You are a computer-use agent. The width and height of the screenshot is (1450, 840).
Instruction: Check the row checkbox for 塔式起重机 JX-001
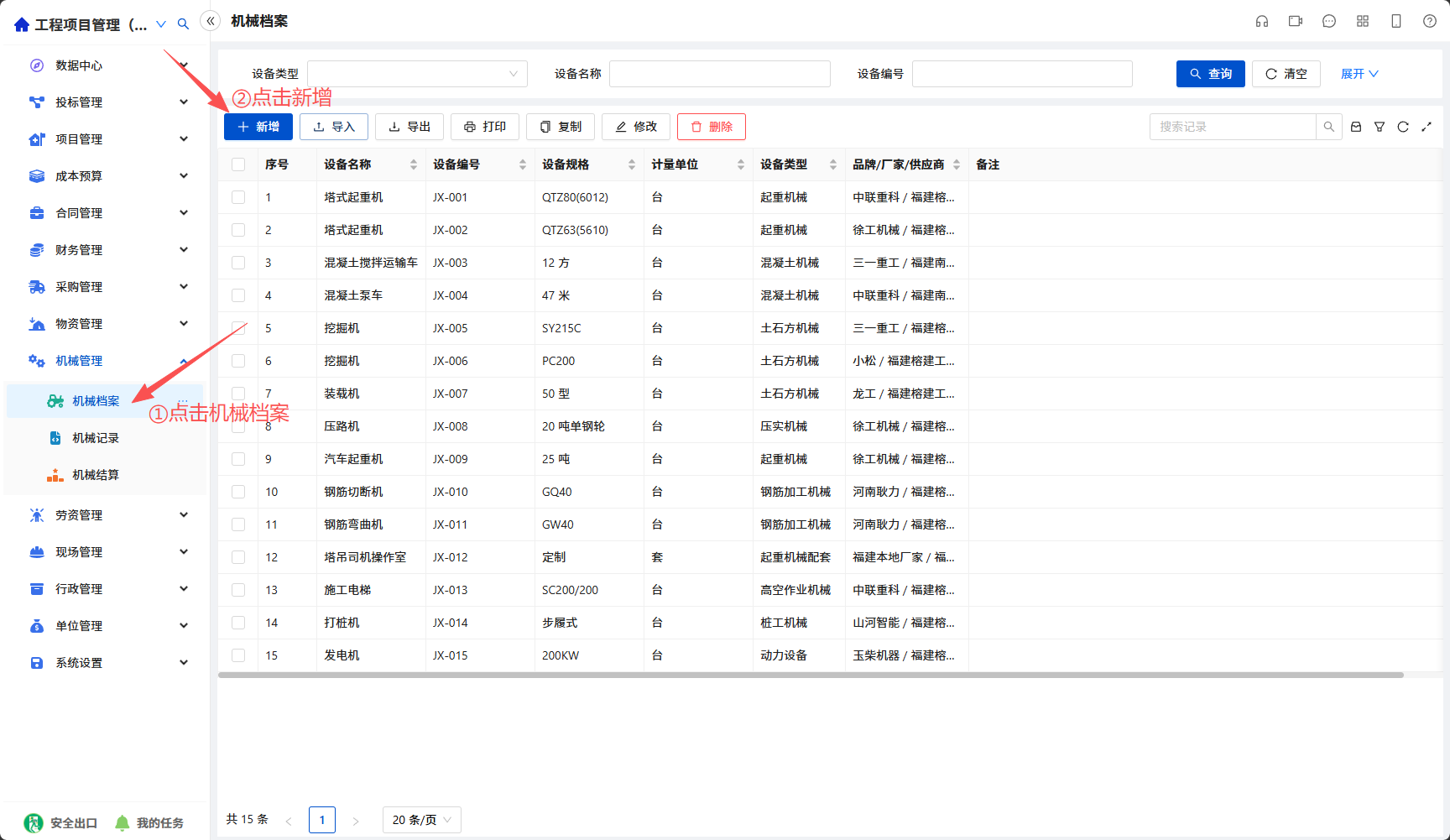pos(238,197)
